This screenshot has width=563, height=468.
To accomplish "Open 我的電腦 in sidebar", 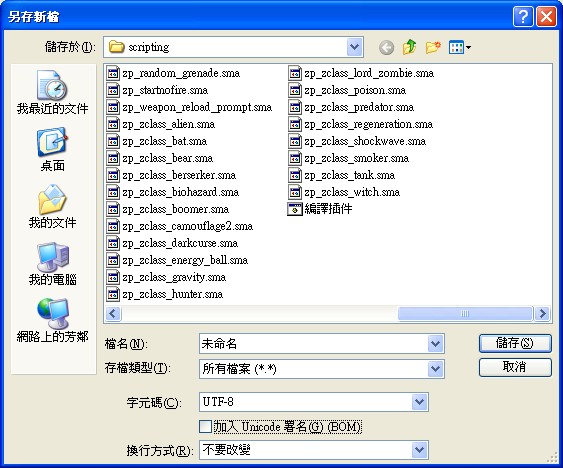I will click(x=52, y=264).
